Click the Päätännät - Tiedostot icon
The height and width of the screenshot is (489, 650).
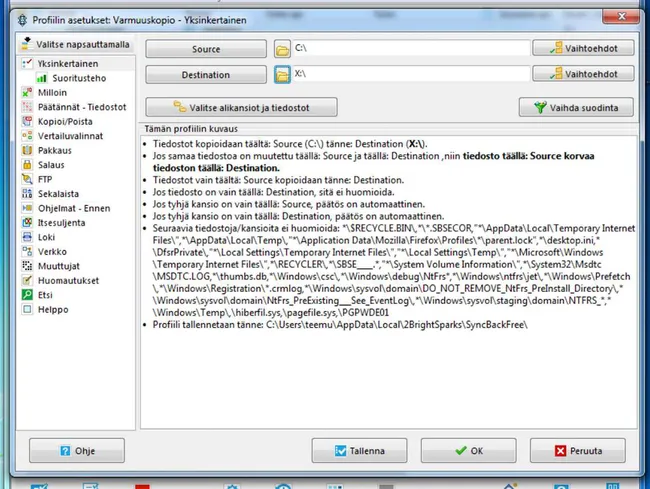click(27, 107)
